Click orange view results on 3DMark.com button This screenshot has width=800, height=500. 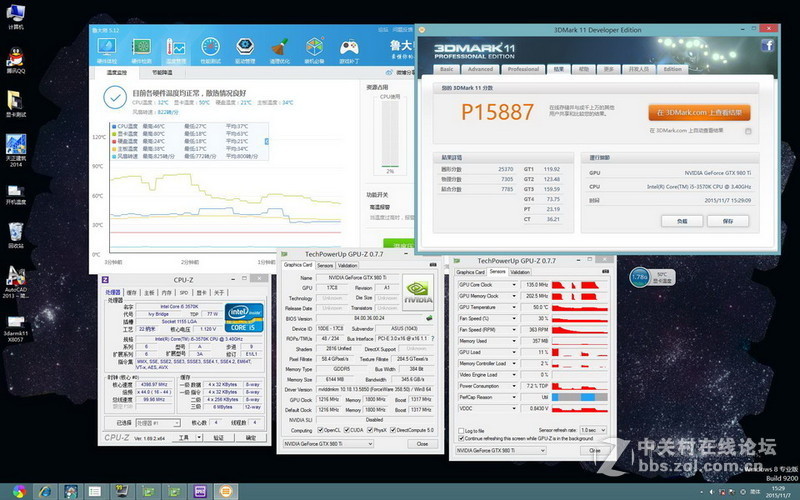699,113
